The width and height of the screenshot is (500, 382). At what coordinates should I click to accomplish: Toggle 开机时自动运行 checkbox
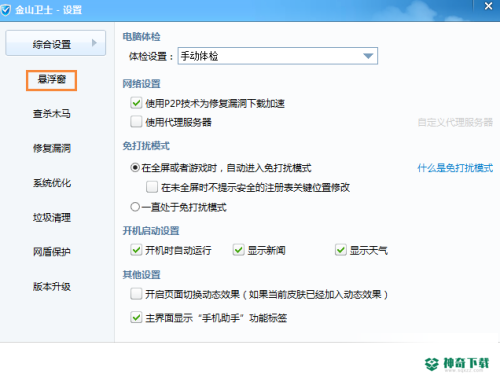coord(136,250)
